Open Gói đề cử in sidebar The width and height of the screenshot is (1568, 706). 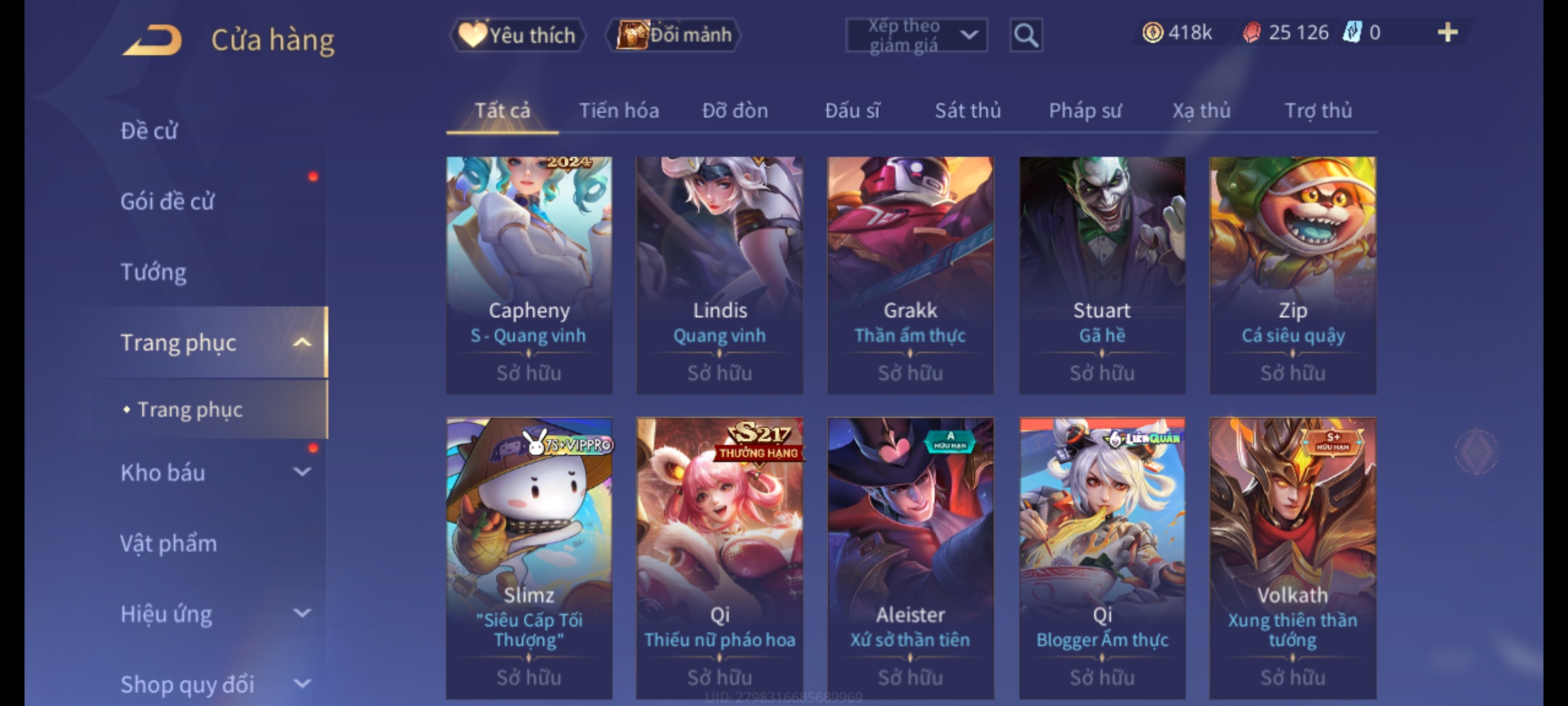167,201
